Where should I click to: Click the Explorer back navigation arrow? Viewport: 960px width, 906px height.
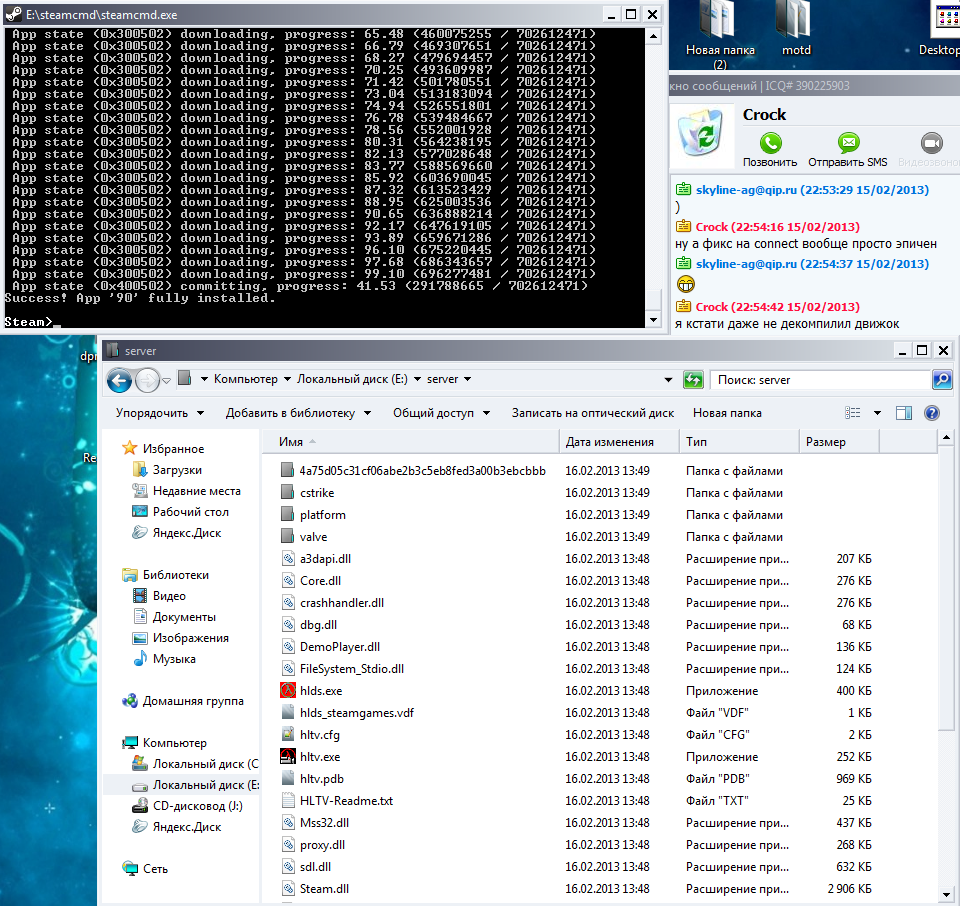[119, 380]
